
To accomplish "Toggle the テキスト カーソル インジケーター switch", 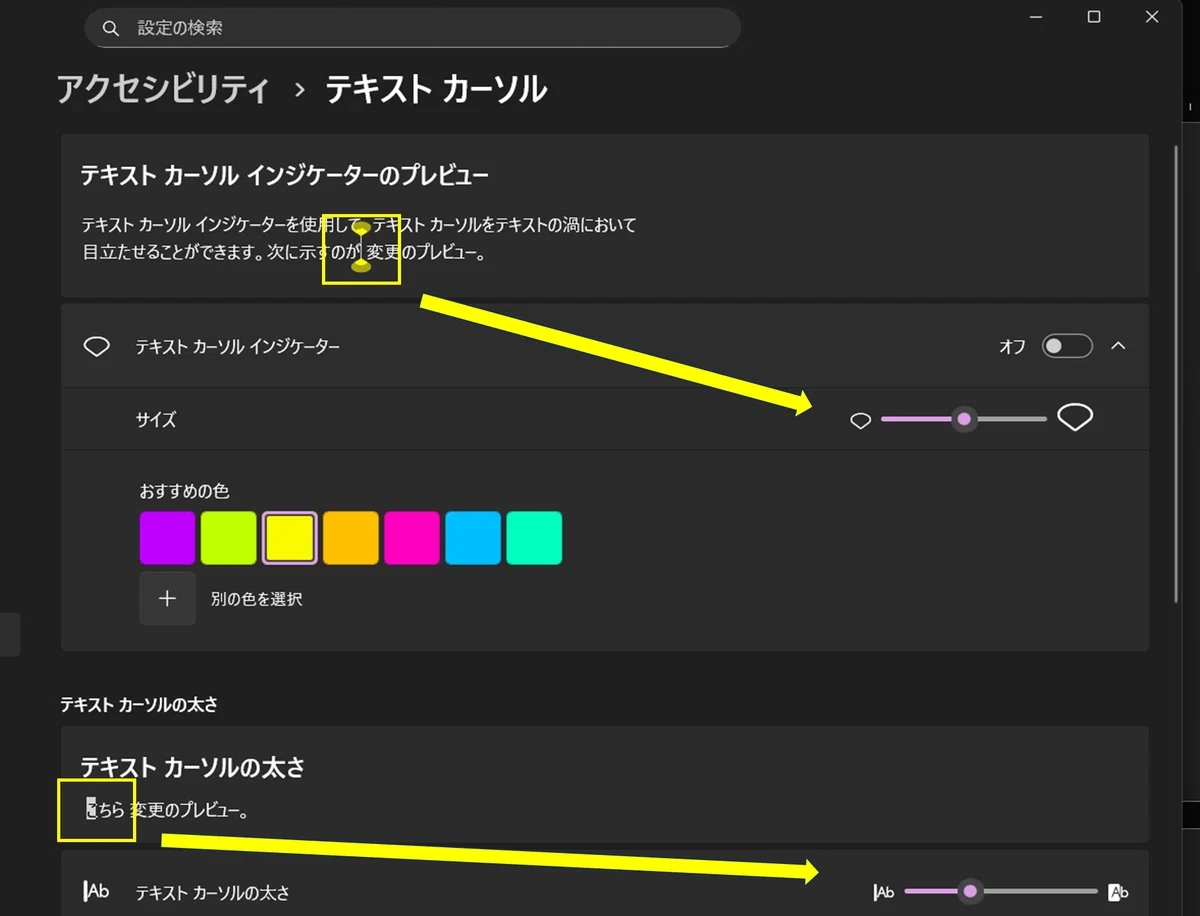I will point(1067,346).
